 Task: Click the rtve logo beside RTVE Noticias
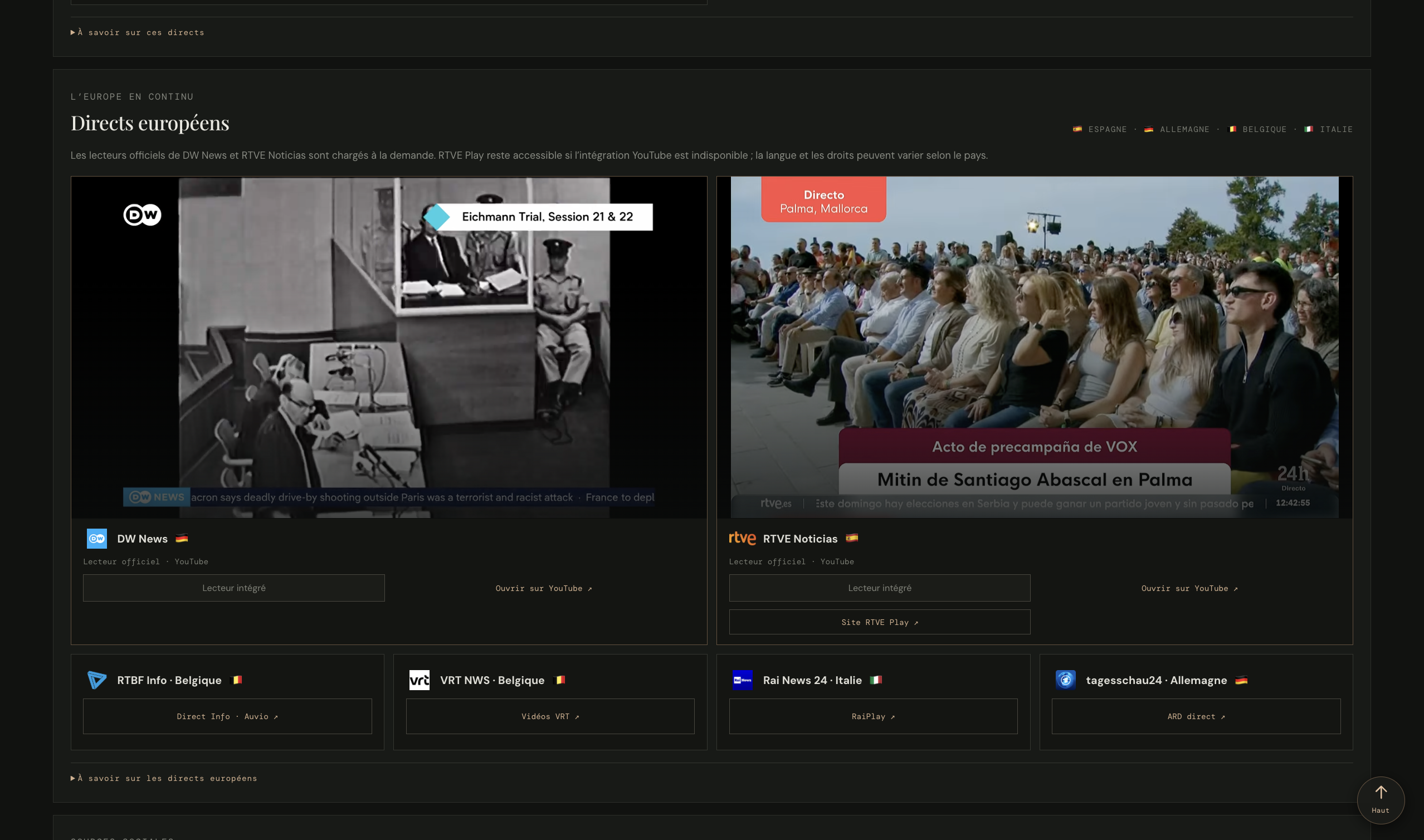(x=742, y=538)
